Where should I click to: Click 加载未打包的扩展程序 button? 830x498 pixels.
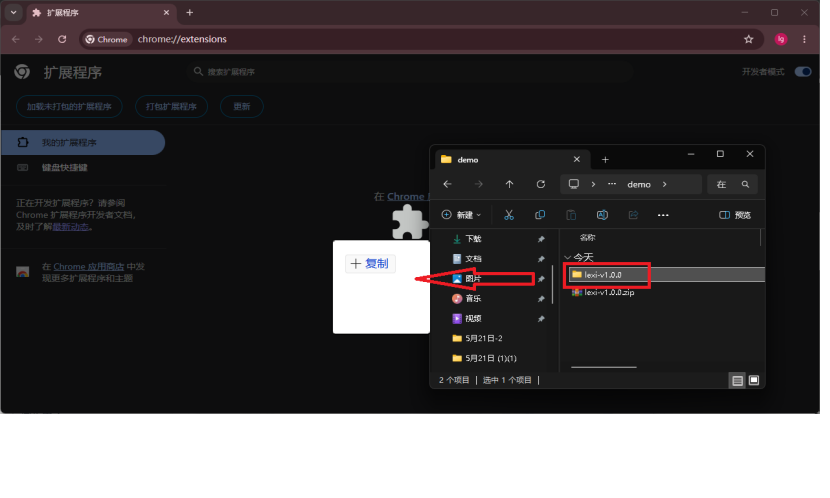click(x=69, y=107)
